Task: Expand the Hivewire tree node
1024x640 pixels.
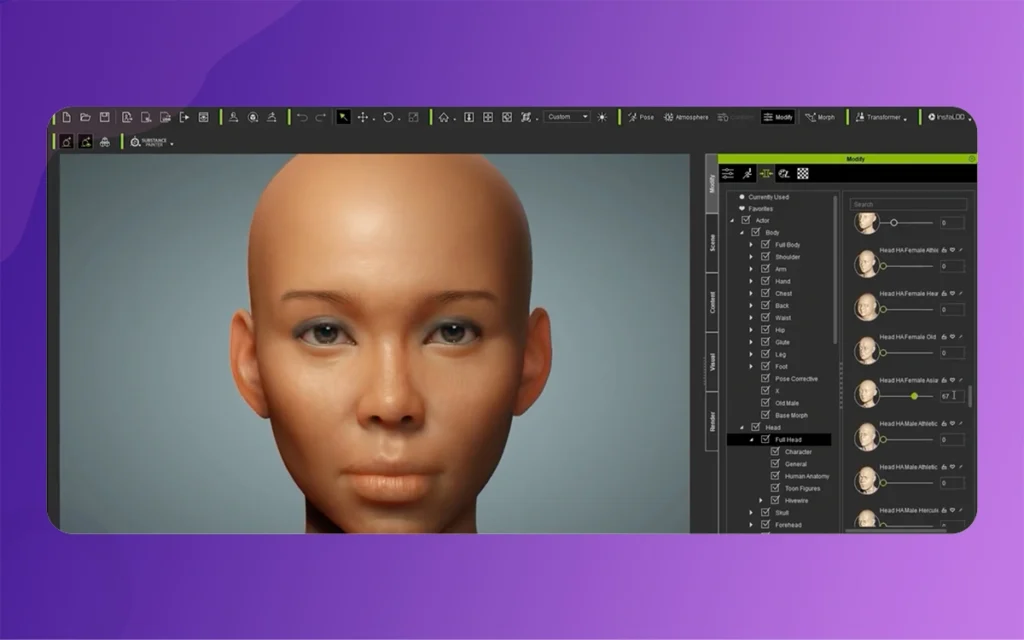Action: click(761, 500)
